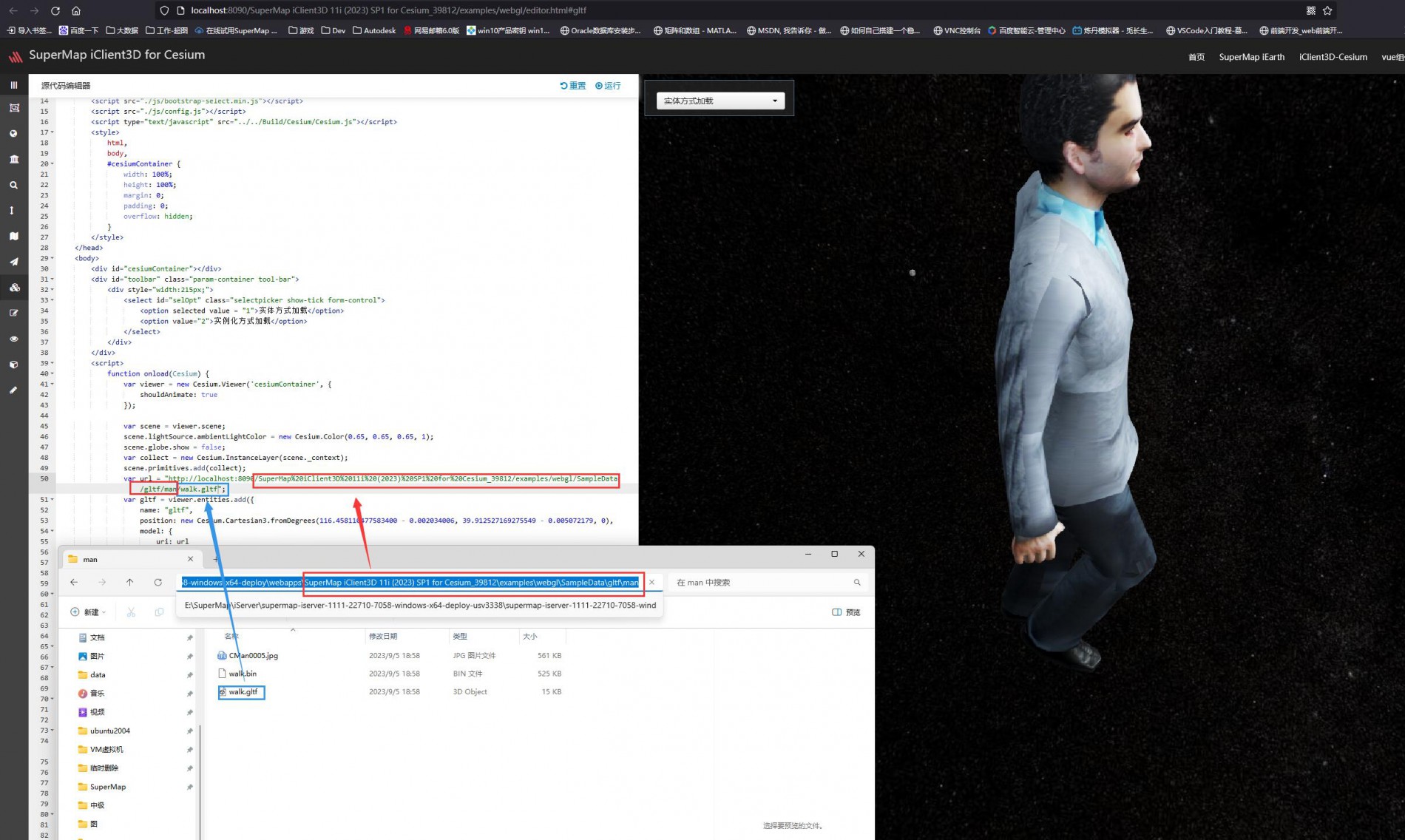Bookmark page with the star icon
This screenshot has width=1405, height=840.
[1327, 10]
